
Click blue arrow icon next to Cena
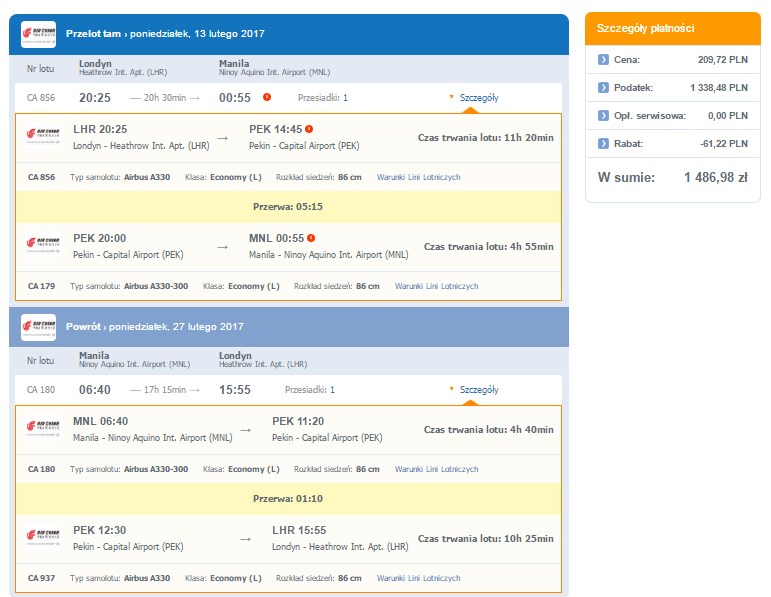point(603,60)
